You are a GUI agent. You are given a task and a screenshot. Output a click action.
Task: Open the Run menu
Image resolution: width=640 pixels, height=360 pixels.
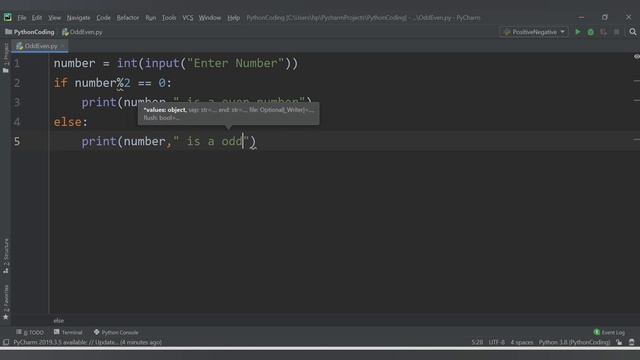[151, 18]
